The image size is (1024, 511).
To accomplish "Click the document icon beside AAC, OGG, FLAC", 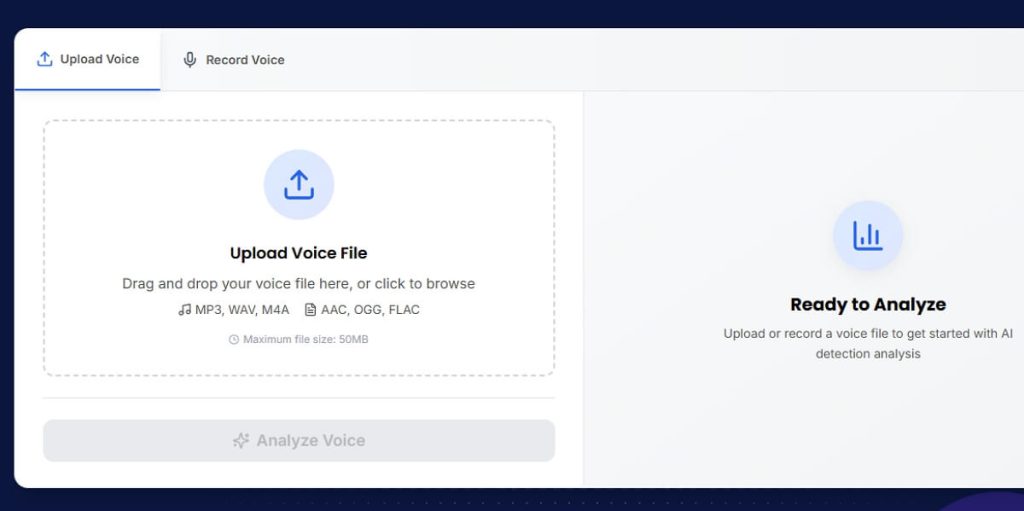I will [x=310, y=310].
